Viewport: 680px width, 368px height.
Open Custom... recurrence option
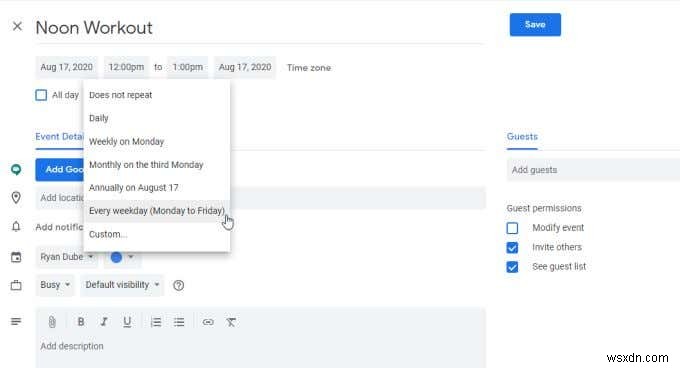click(x=157, y=234)
